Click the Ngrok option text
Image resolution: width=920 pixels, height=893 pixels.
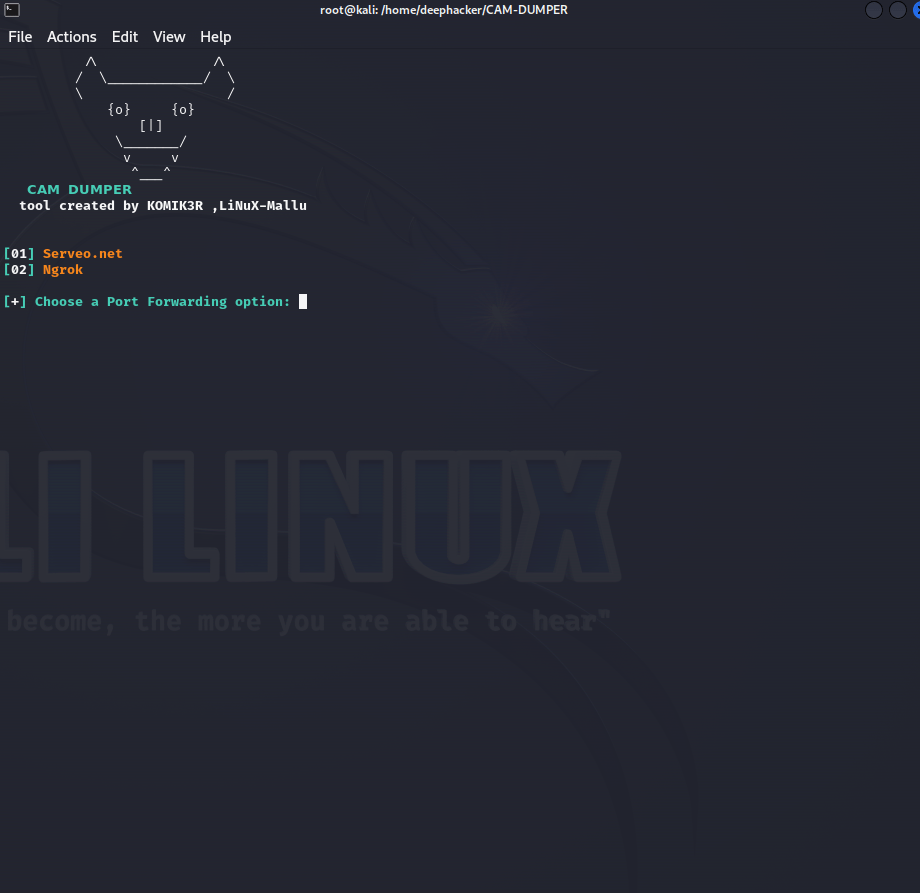click(x=63, y=270)
